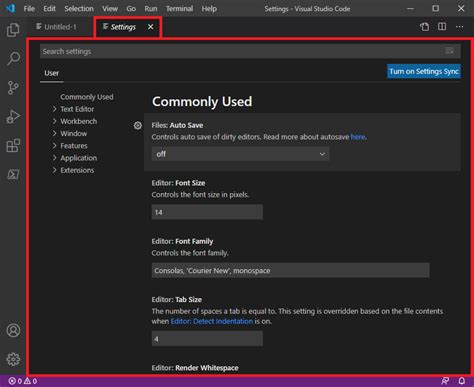Open the View menu
The height and width of the screenshot is (387, 474).
(110, 9)
